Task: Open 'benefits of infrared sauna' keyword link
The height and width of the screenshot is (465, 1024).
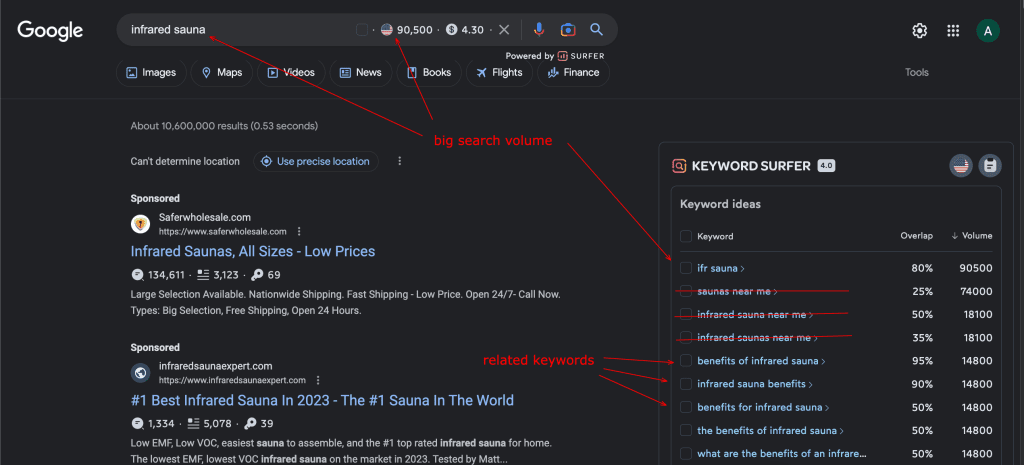Action: coord(761,361)
